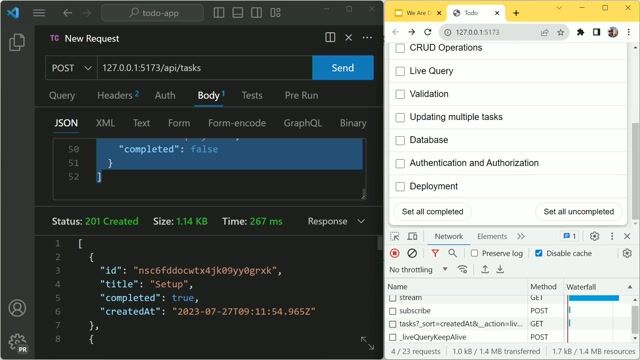Sort by the Waterfall column arrow

coord(630,287)
